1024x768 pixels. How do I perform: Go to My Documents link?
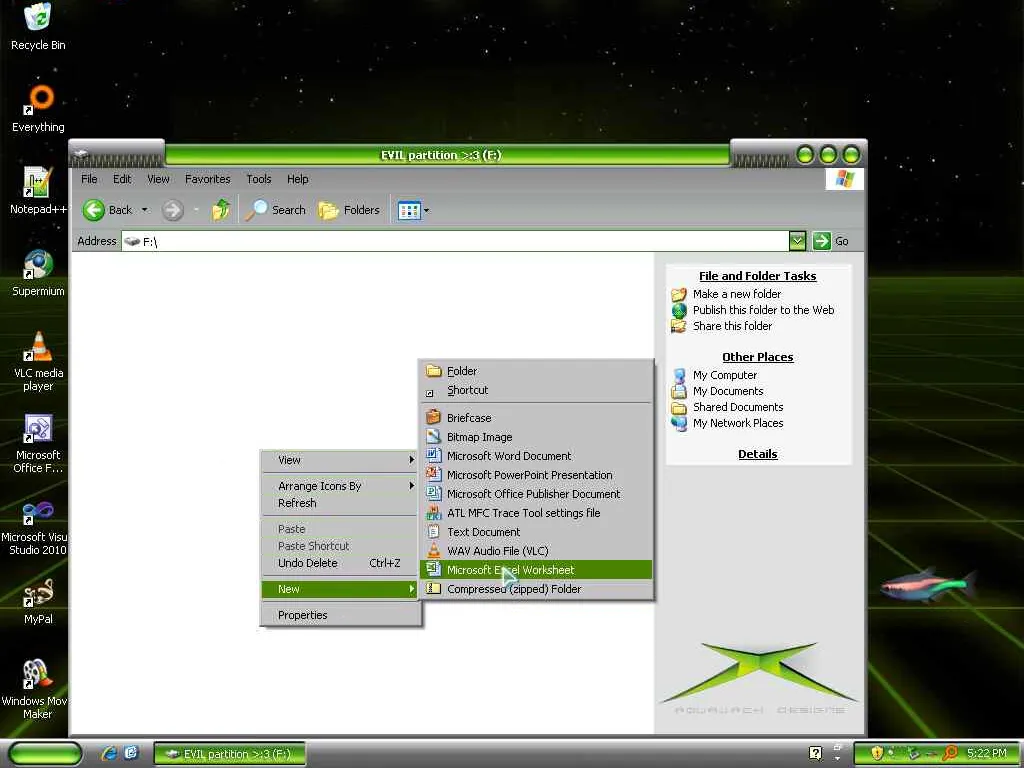coord(728,391)
